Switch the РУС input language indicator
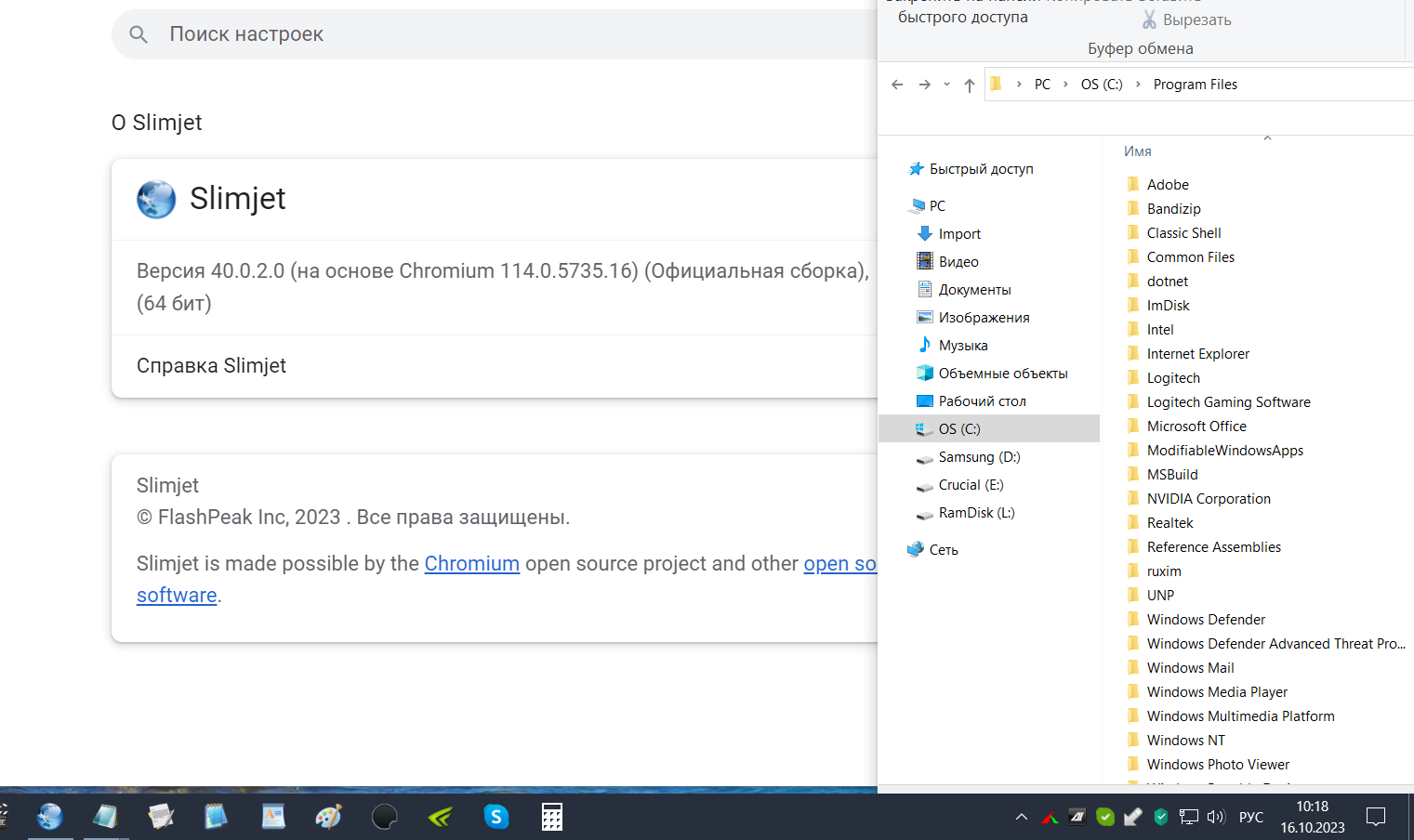1414x840 pixels. (x=1251, y=817)
